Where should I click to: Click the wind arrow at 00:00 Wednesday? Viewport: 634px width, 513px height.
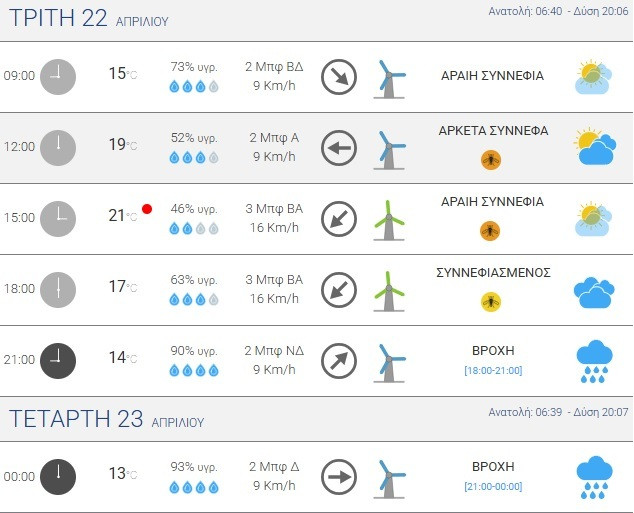click(x=339, y=476)
